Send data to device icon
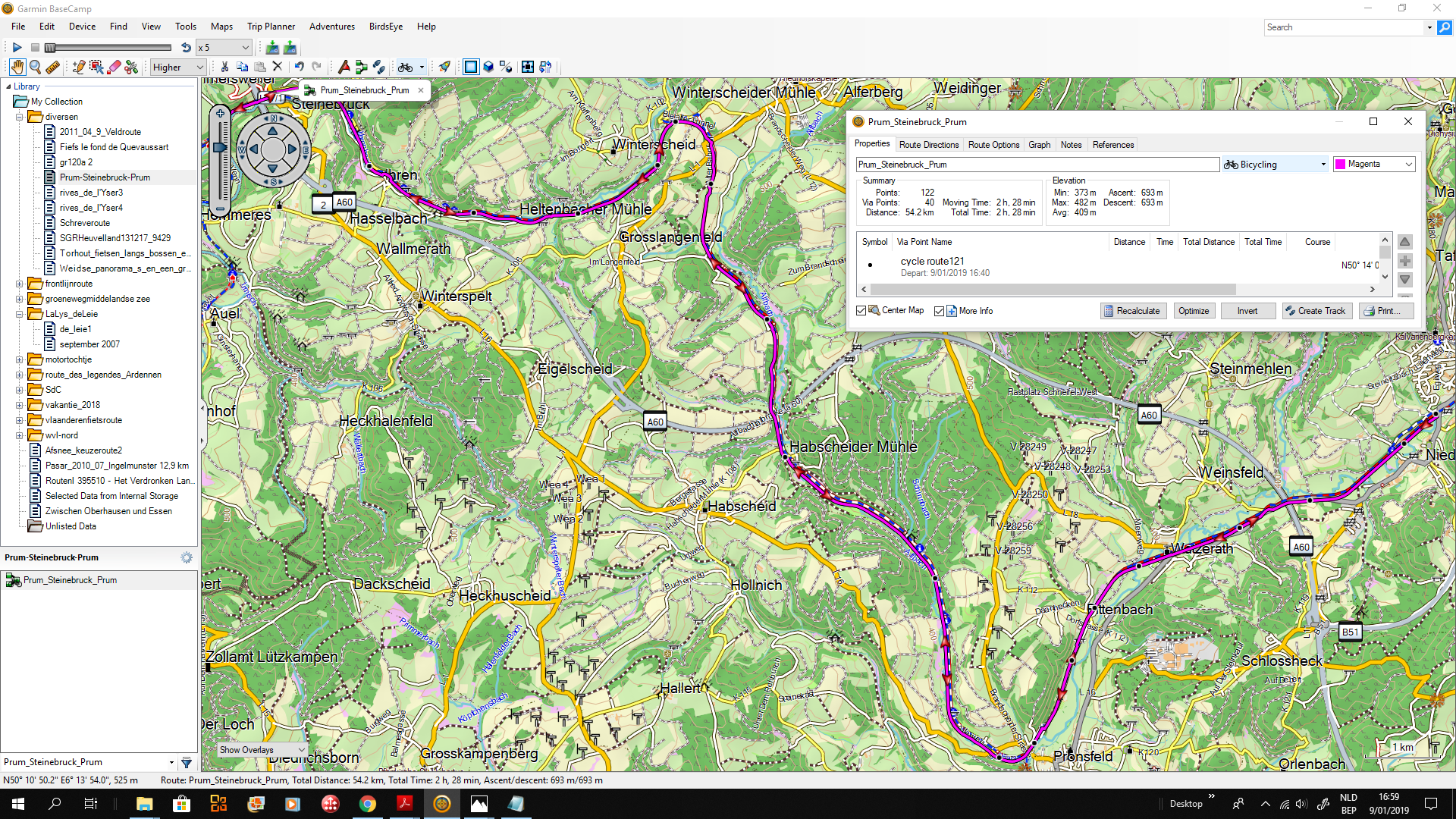The width and height of the screenshot is (1456, 819). coord(272,47)
